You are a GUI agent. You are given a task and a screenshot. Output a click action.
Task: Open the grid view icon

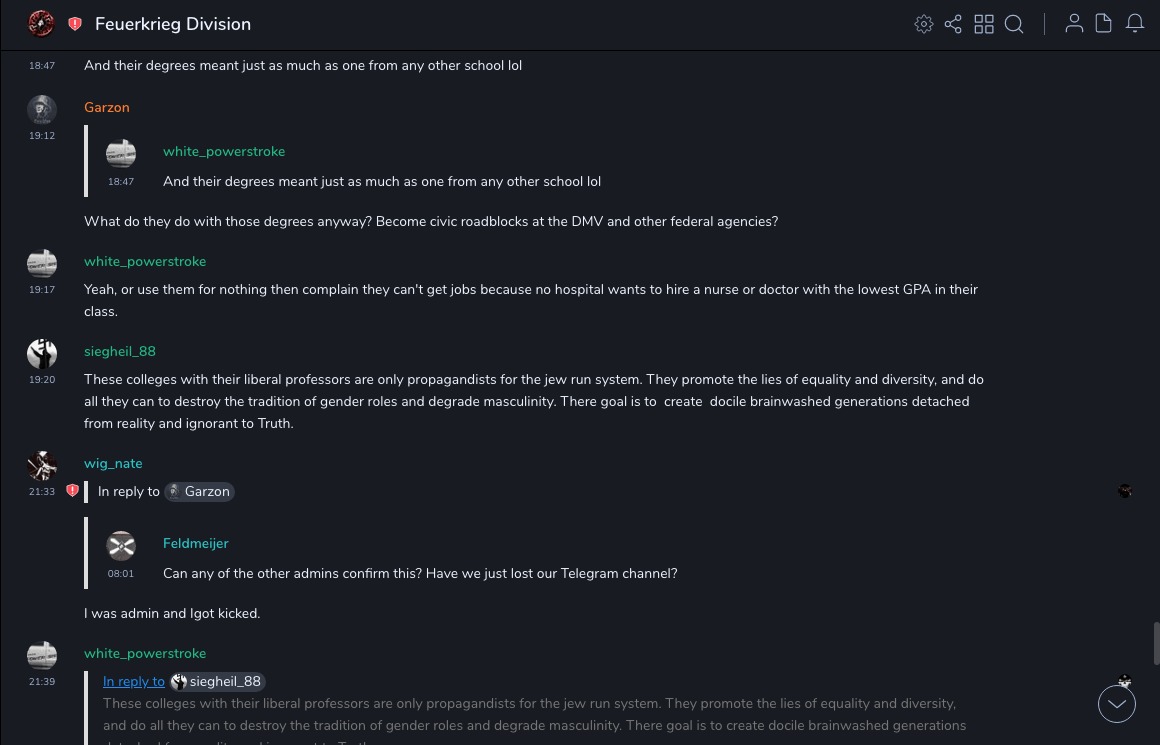click(984, 24)
